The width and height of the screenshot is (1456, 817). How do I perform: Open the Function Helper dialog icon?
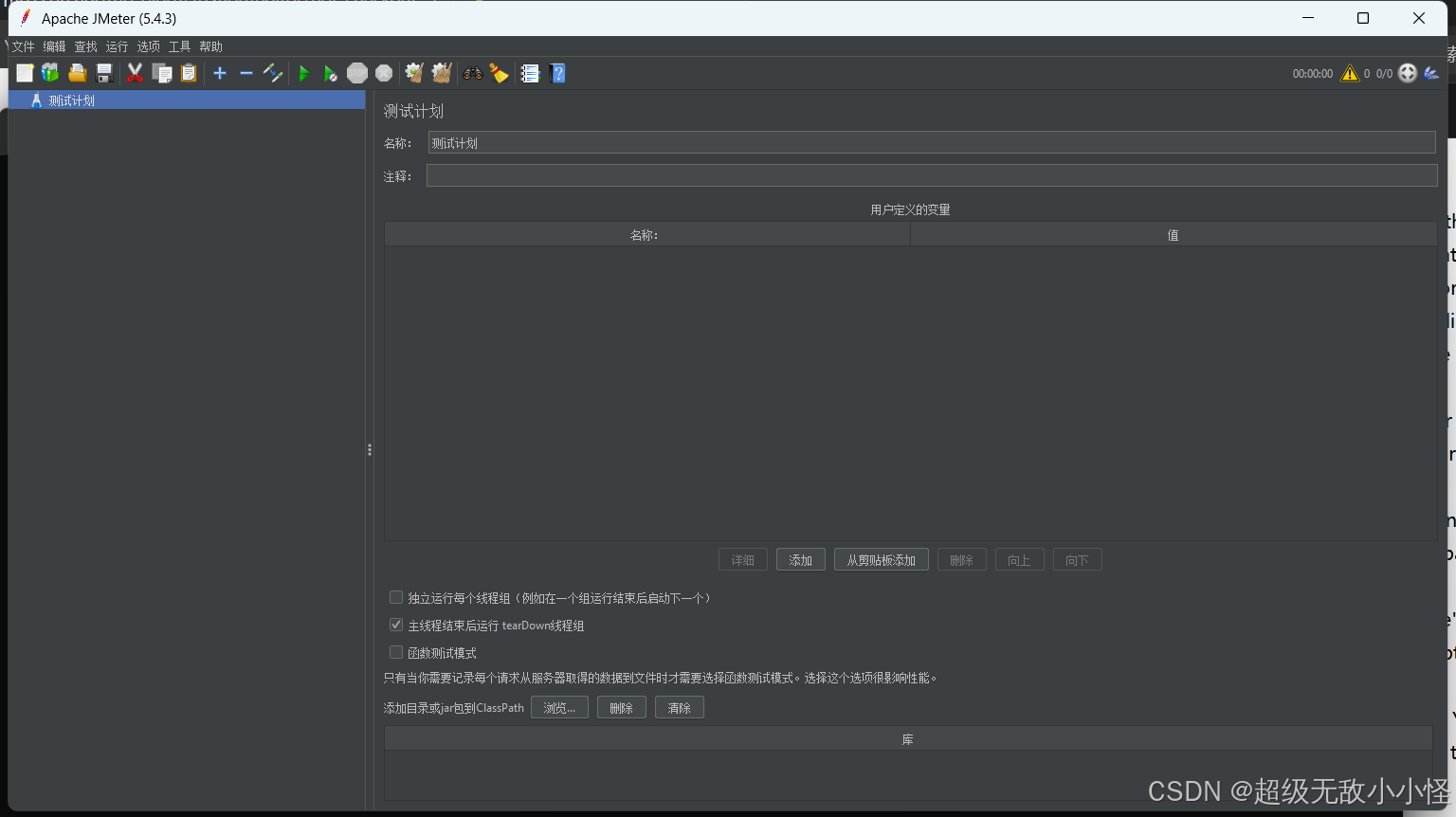click(x=530, y=73)
